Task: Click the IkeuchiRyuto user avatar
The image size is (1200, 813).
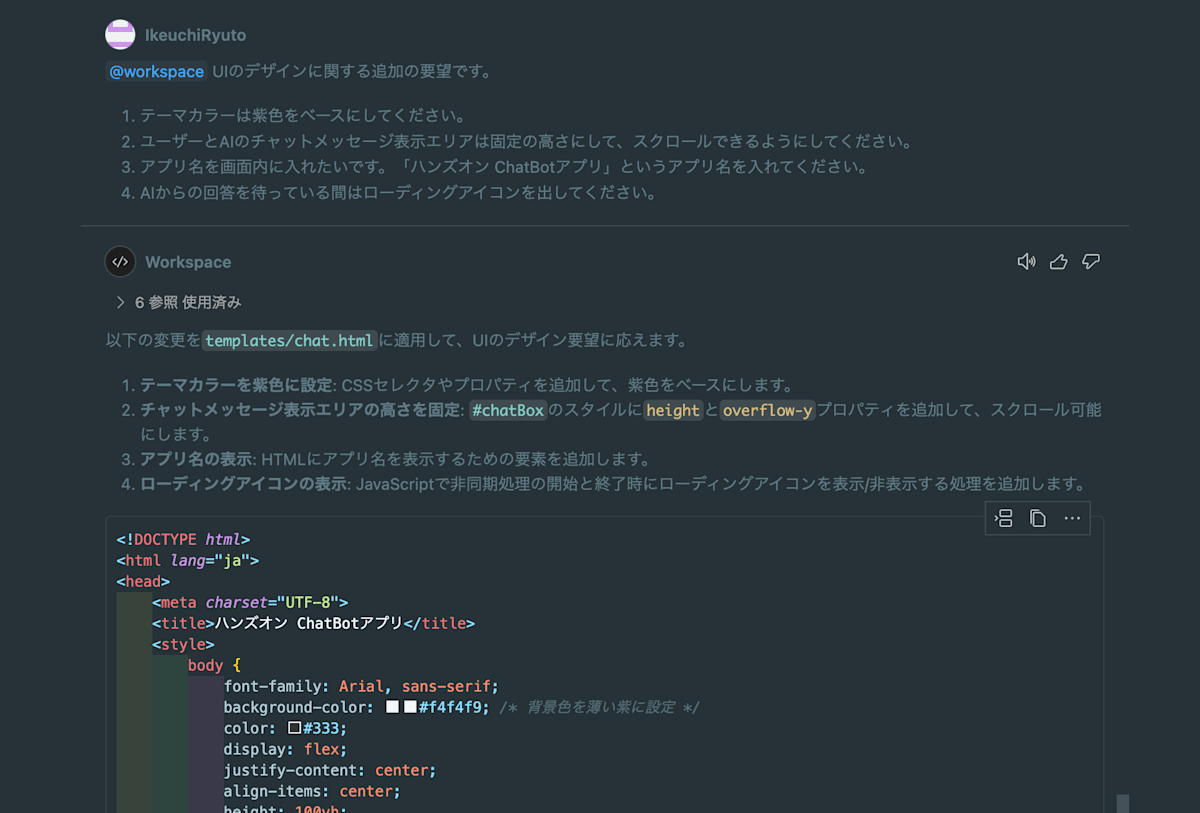Action: coord(120,35)
